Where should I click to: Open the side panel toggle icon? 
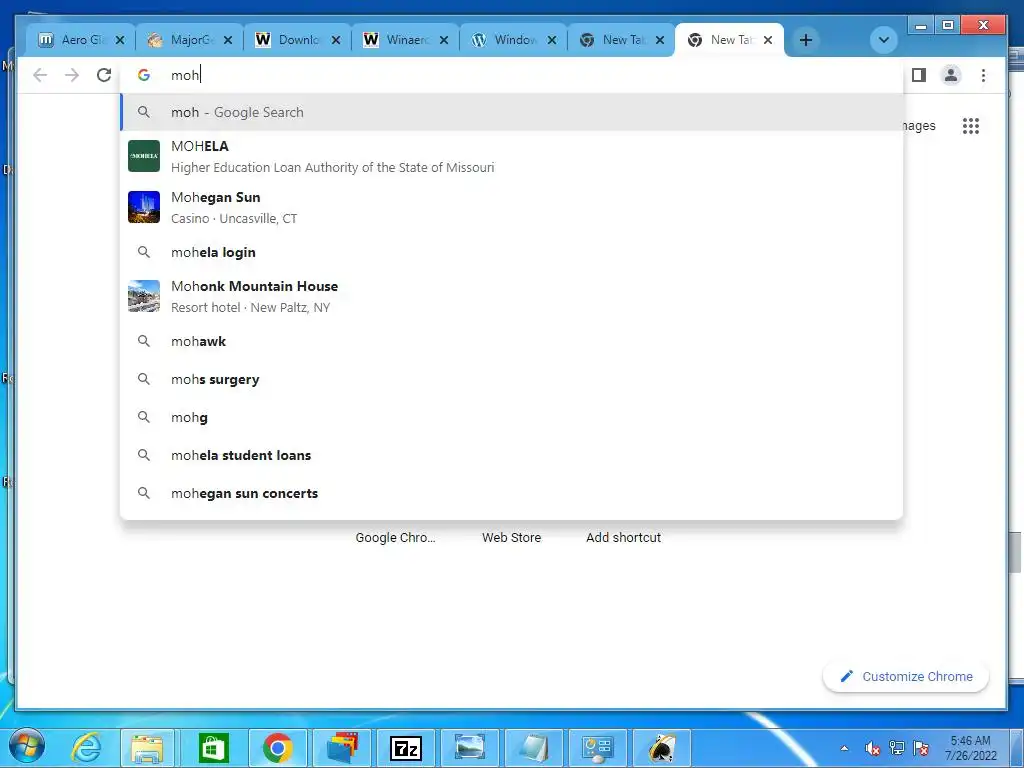919,75
